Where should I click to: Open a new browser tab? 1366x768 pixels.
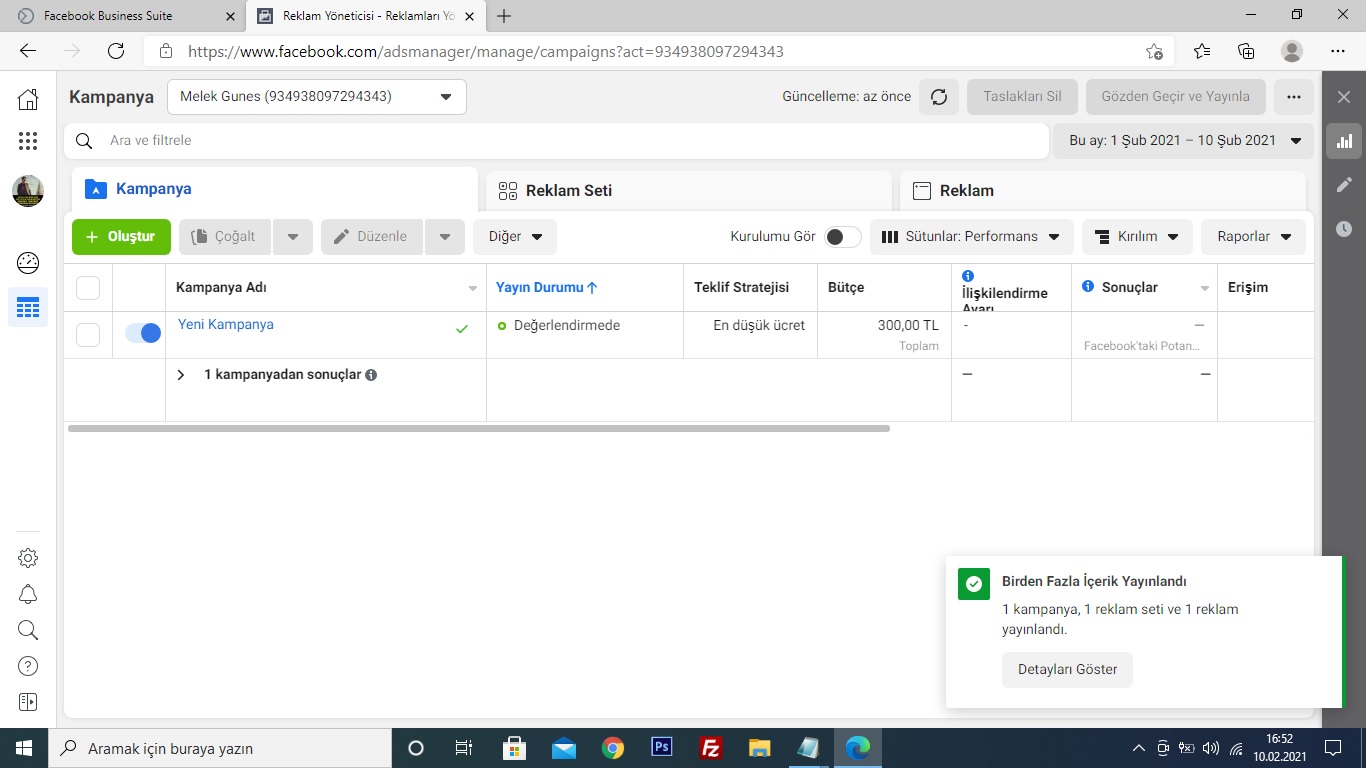(x=504, y=16)
